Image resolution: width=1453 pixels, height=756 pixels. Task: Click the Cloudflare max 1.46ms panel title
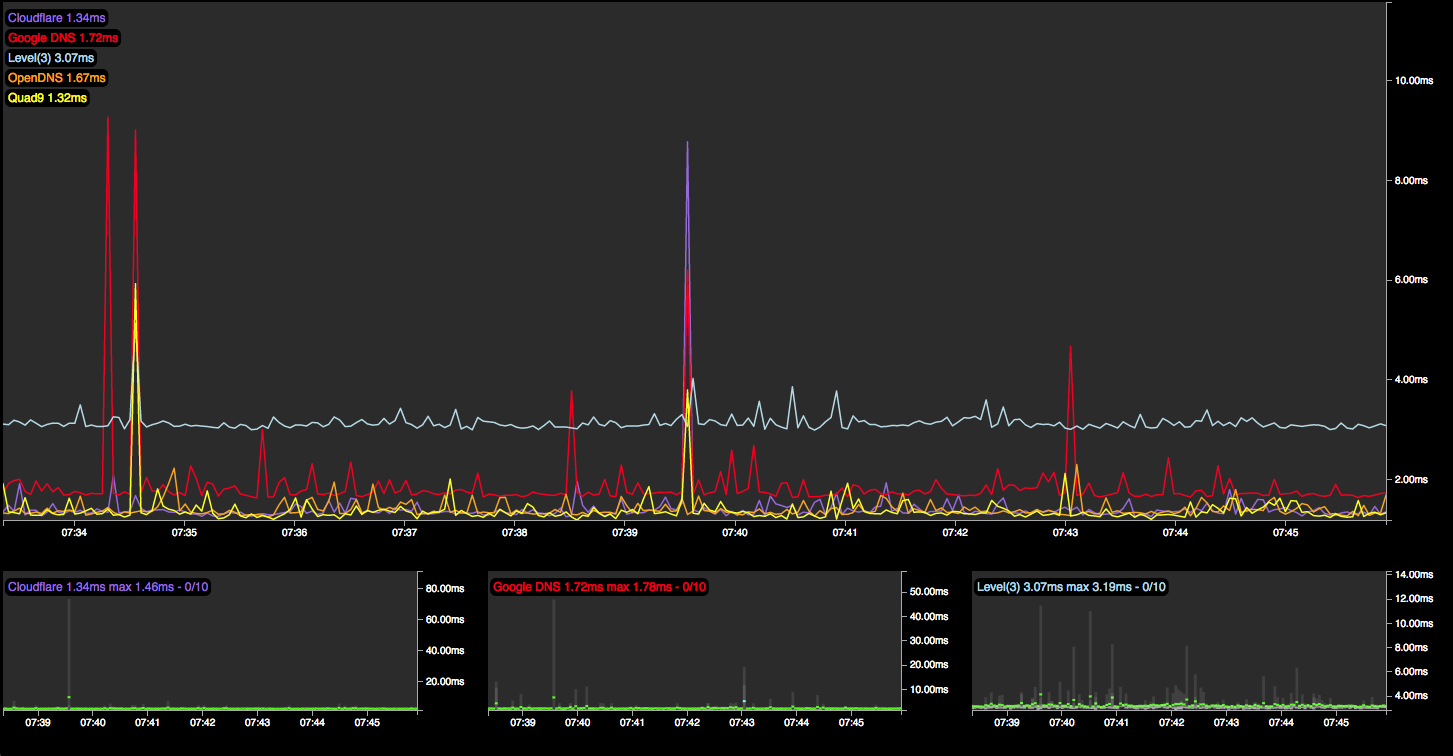[x=108, y=587]
